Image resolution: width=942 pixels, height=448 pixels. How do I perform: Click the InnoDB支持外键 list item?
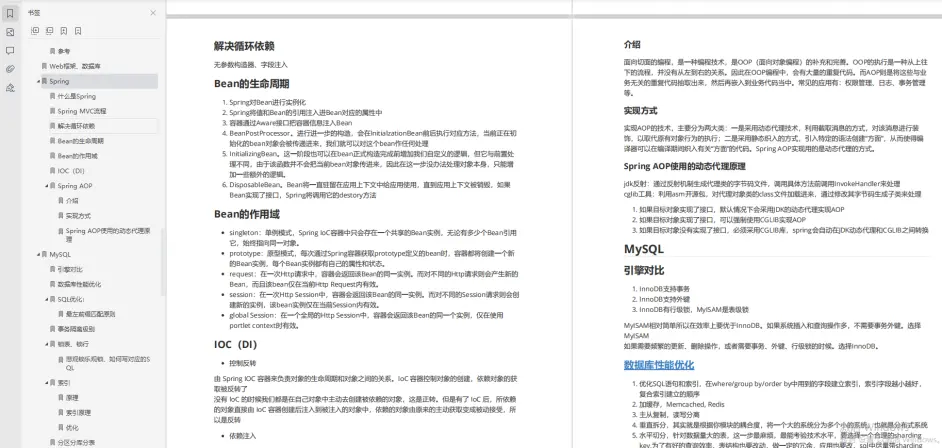pos(664,299)
